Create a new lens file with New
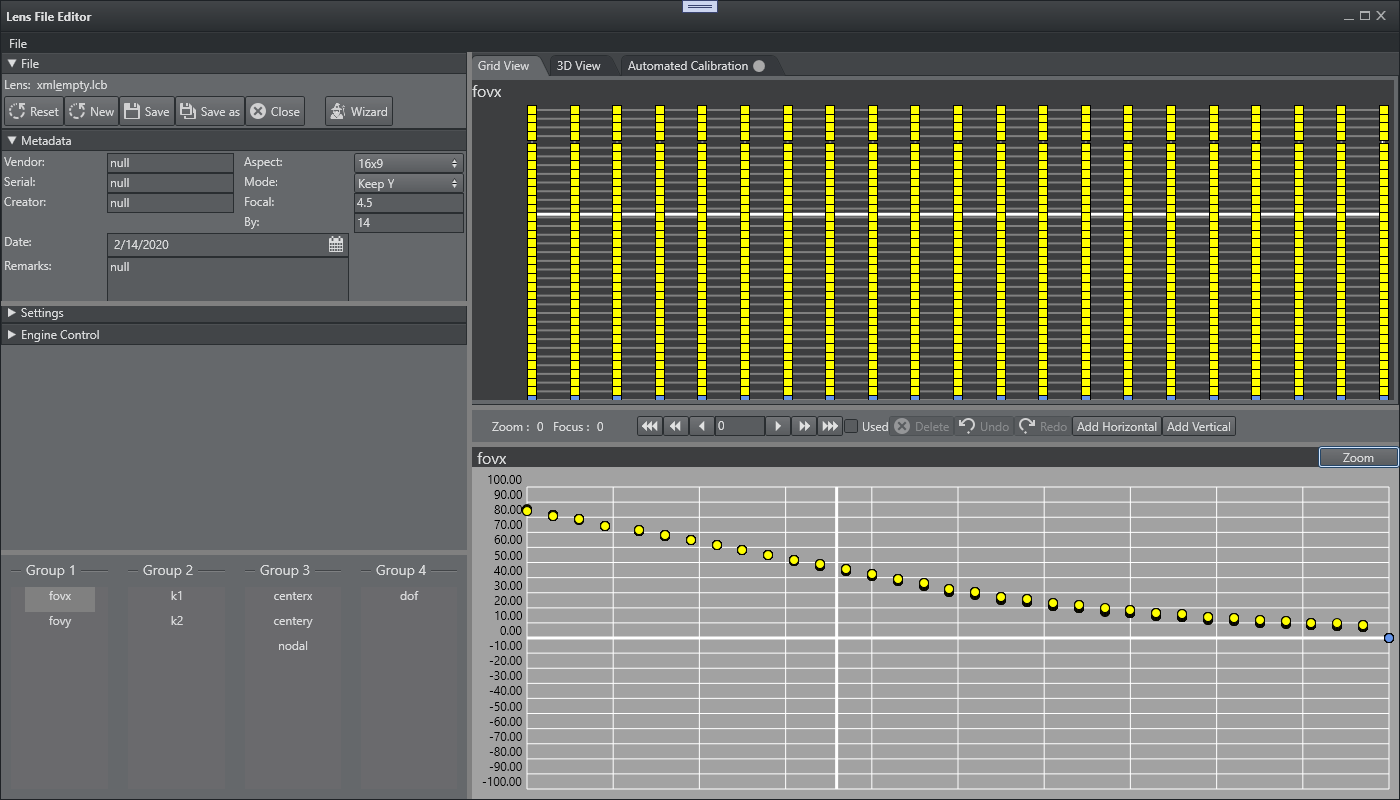Image resolution: width=1400 pixels, height=800 pixels. point(91,112)
